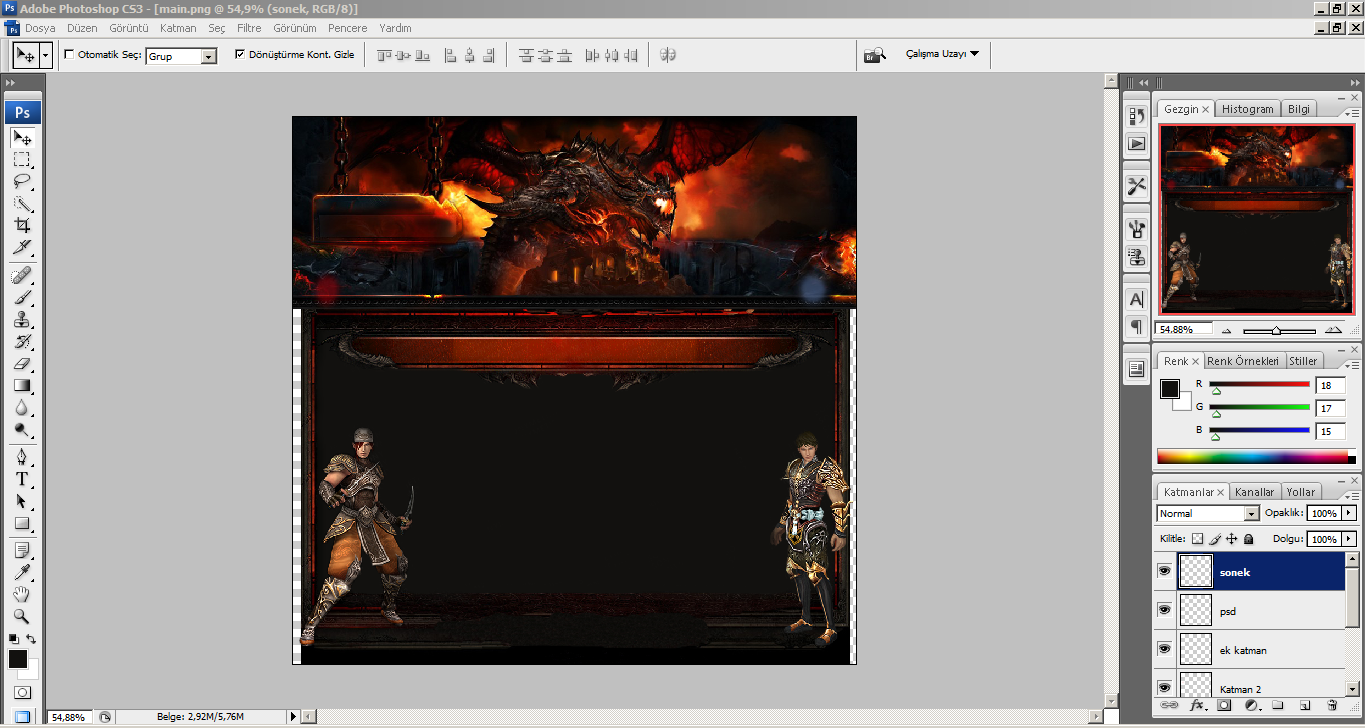Open the Dolgu slider arrow
The image size is (1365, 728).
[1348, 539]
